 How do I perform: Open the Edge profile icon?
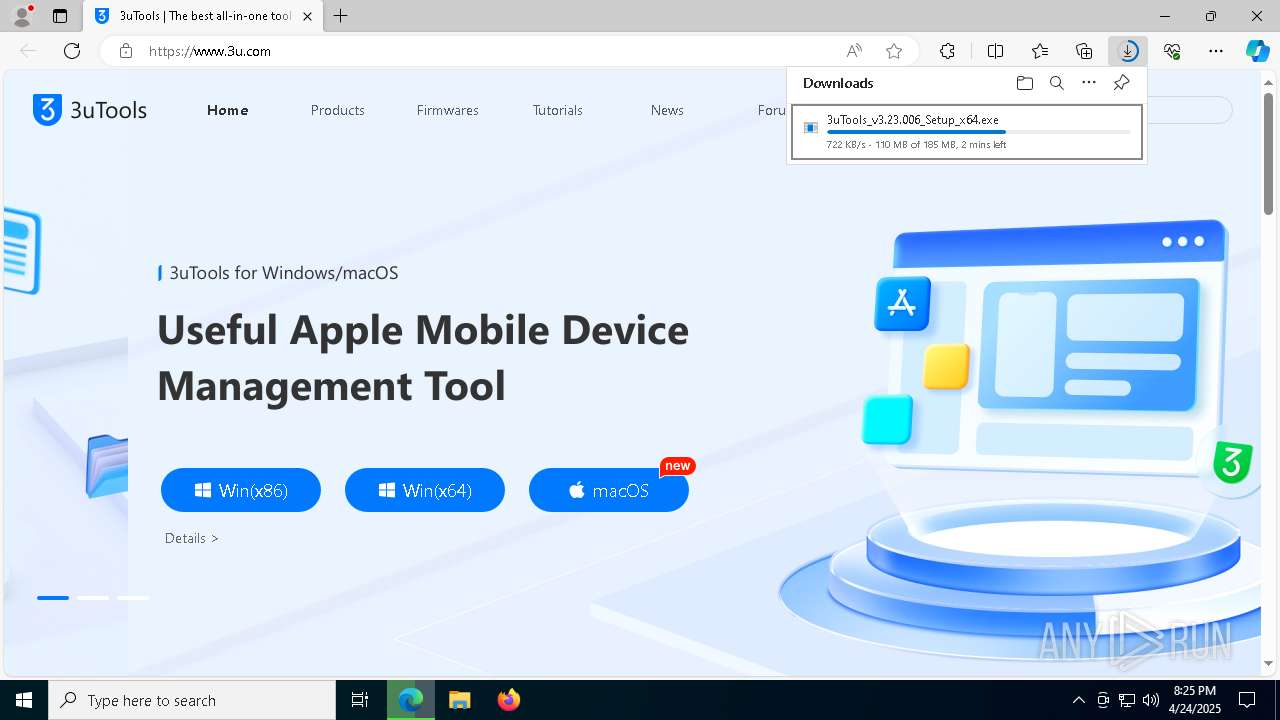(22, 16)
